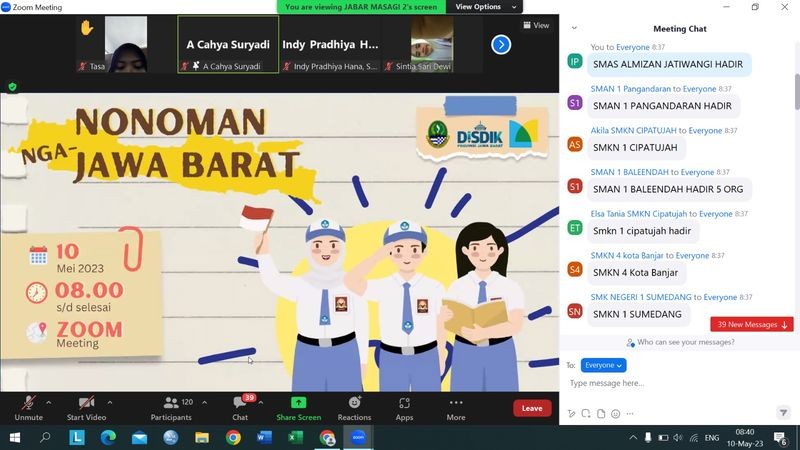Viewport: 800px width, 450px height.
Task: Click the More options icon
Action: [x=456, y=407]
